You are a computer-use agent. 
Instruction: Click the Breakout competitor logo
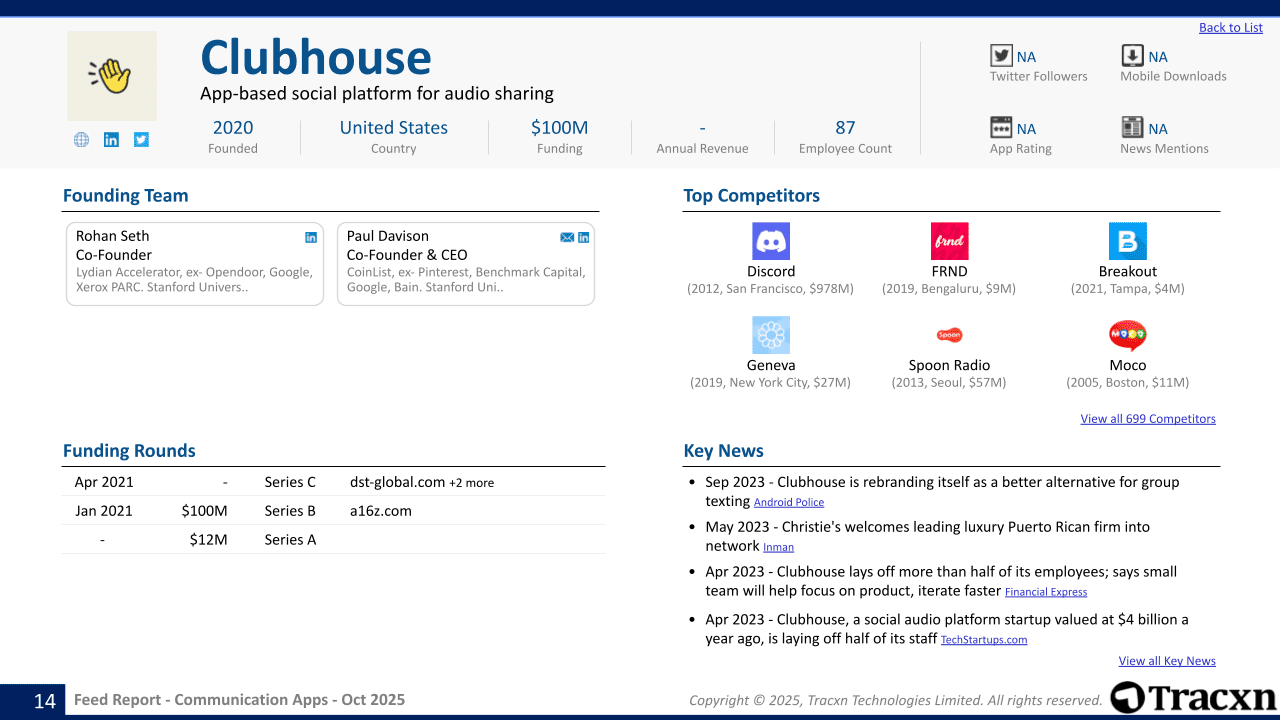[1127, 241]
